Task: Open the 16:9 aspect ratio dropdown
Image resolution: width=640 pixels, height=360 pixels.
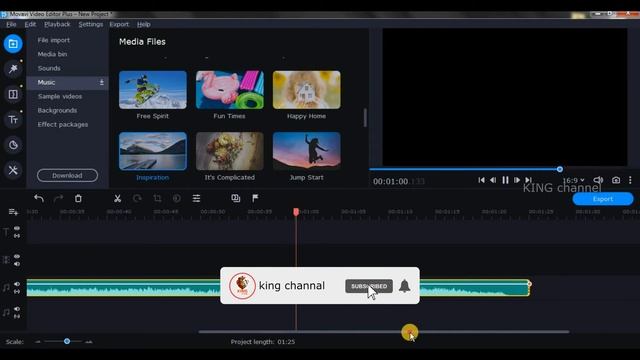Action: pyautogui.click(x=573, y=180)
